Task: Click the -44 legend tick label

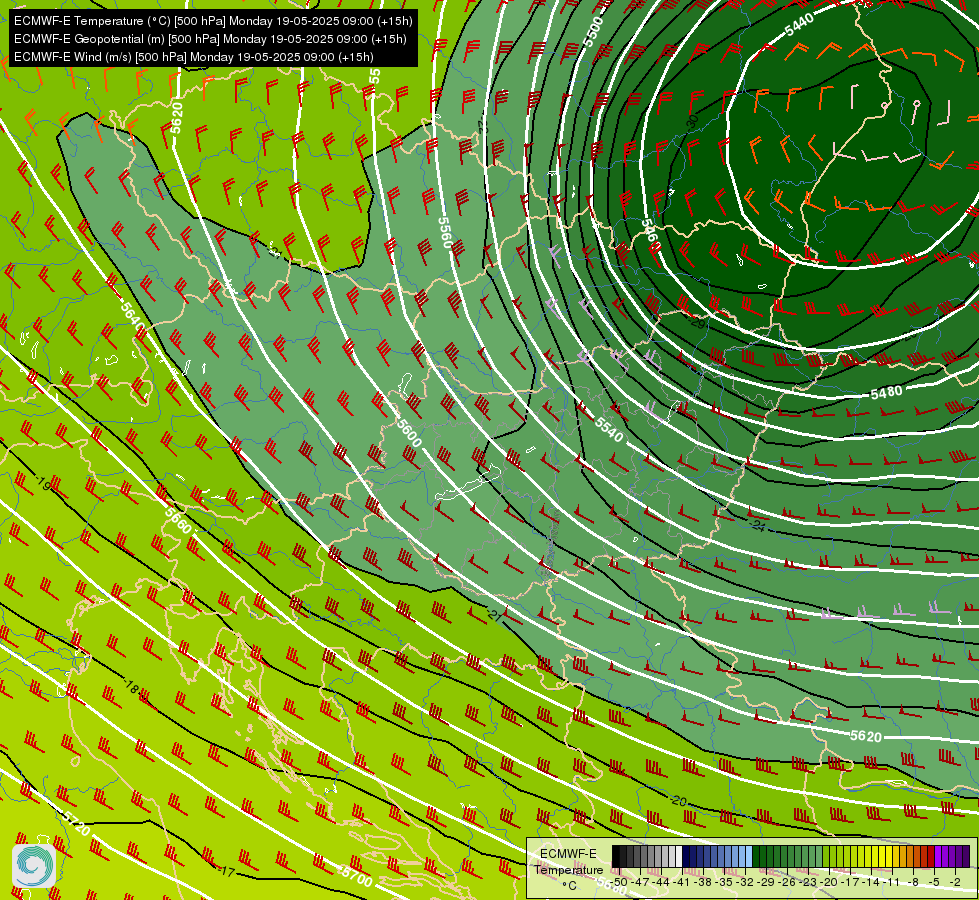Action: click(661, 882)
